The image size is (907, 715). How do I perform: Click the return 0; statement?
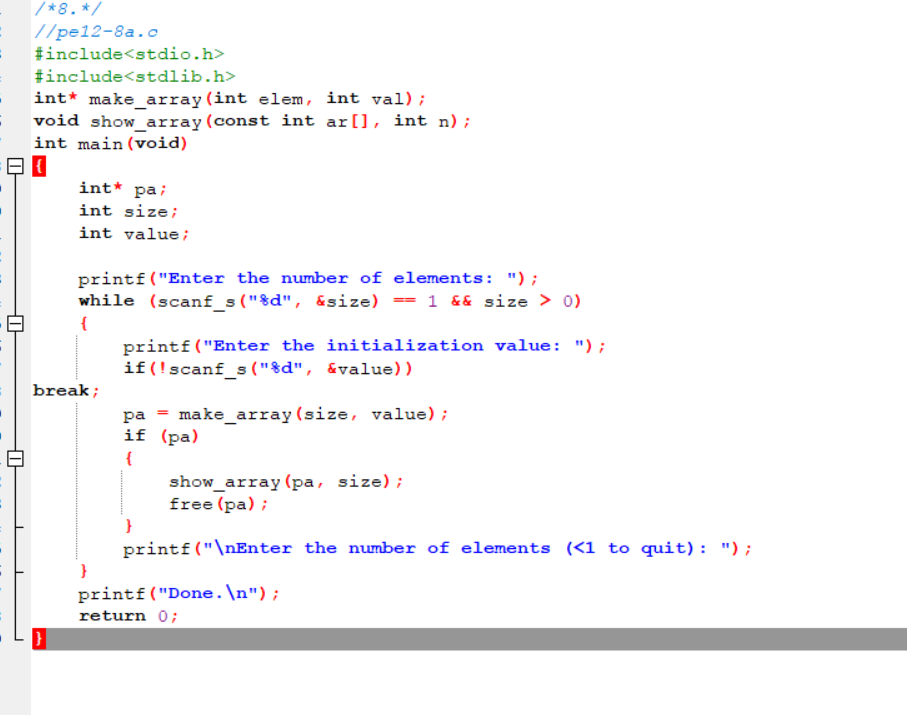point(128,616)
